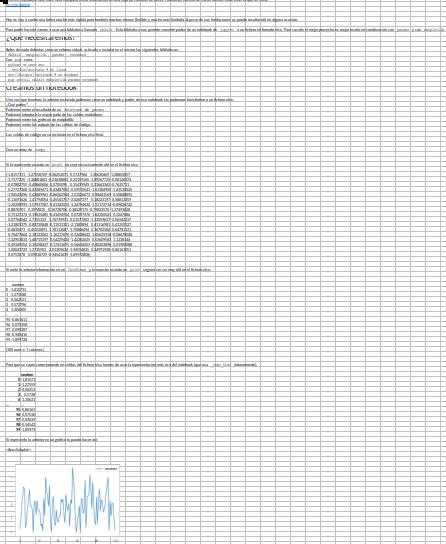Select the bold row index 99 cell

18,430
